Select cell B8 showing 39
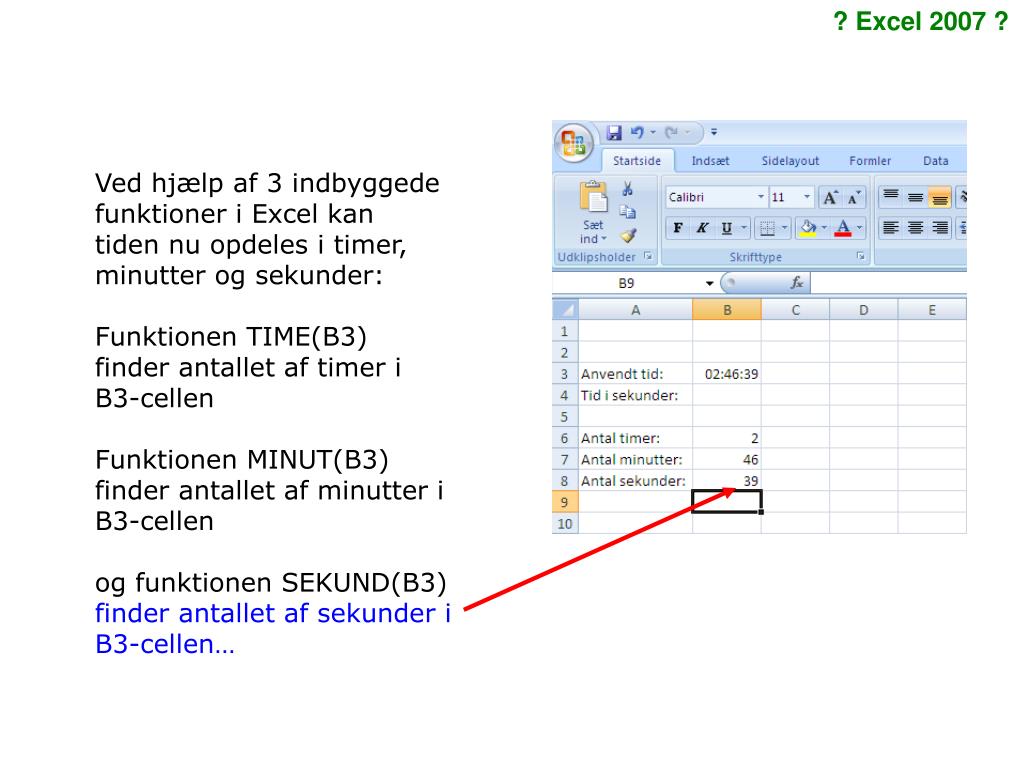Viewport: 1024px width, 768px height. coord(727,481)
